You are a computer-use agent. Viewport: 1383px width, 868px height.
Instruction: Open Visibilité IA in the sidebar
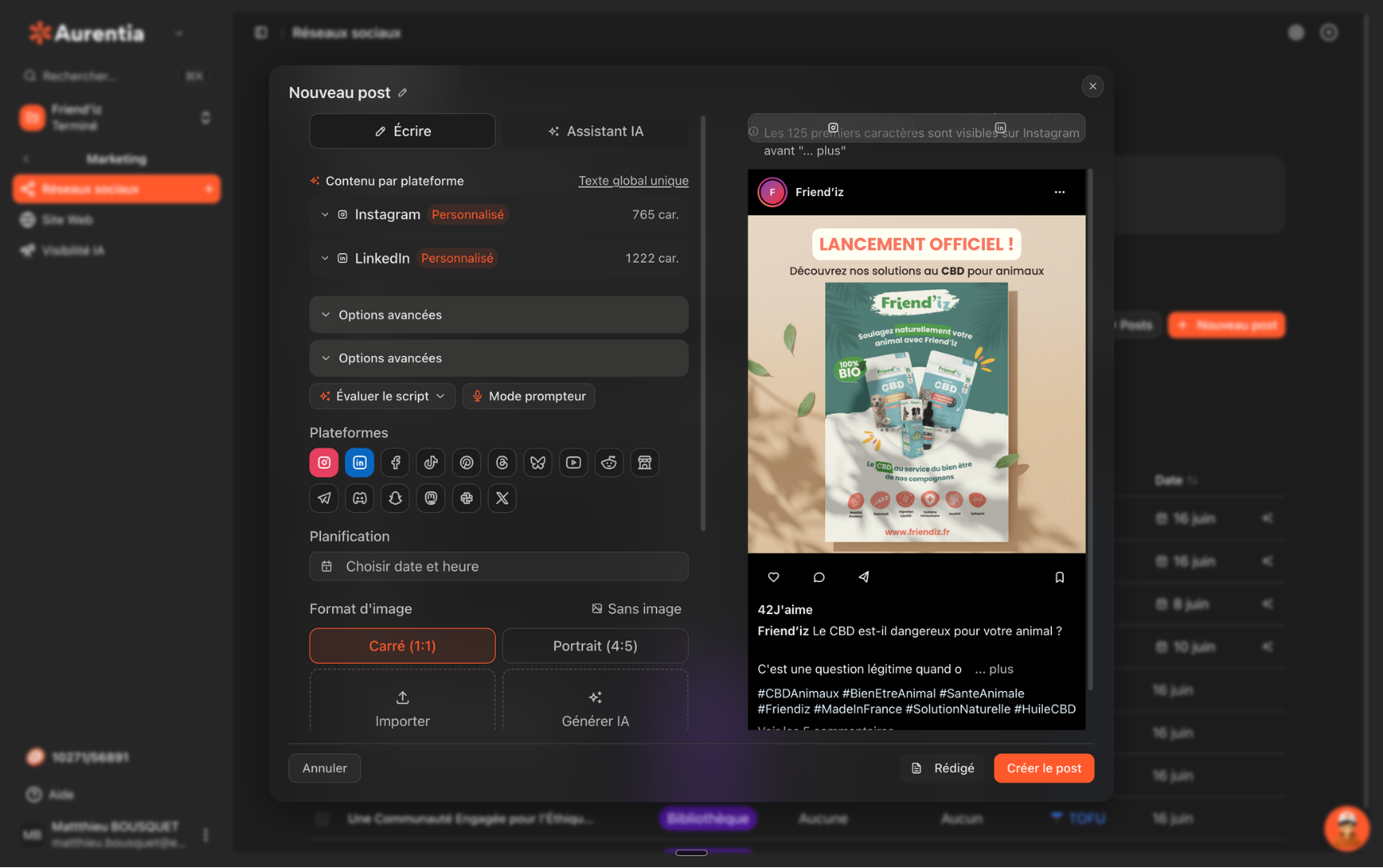[x=117, y=251]
